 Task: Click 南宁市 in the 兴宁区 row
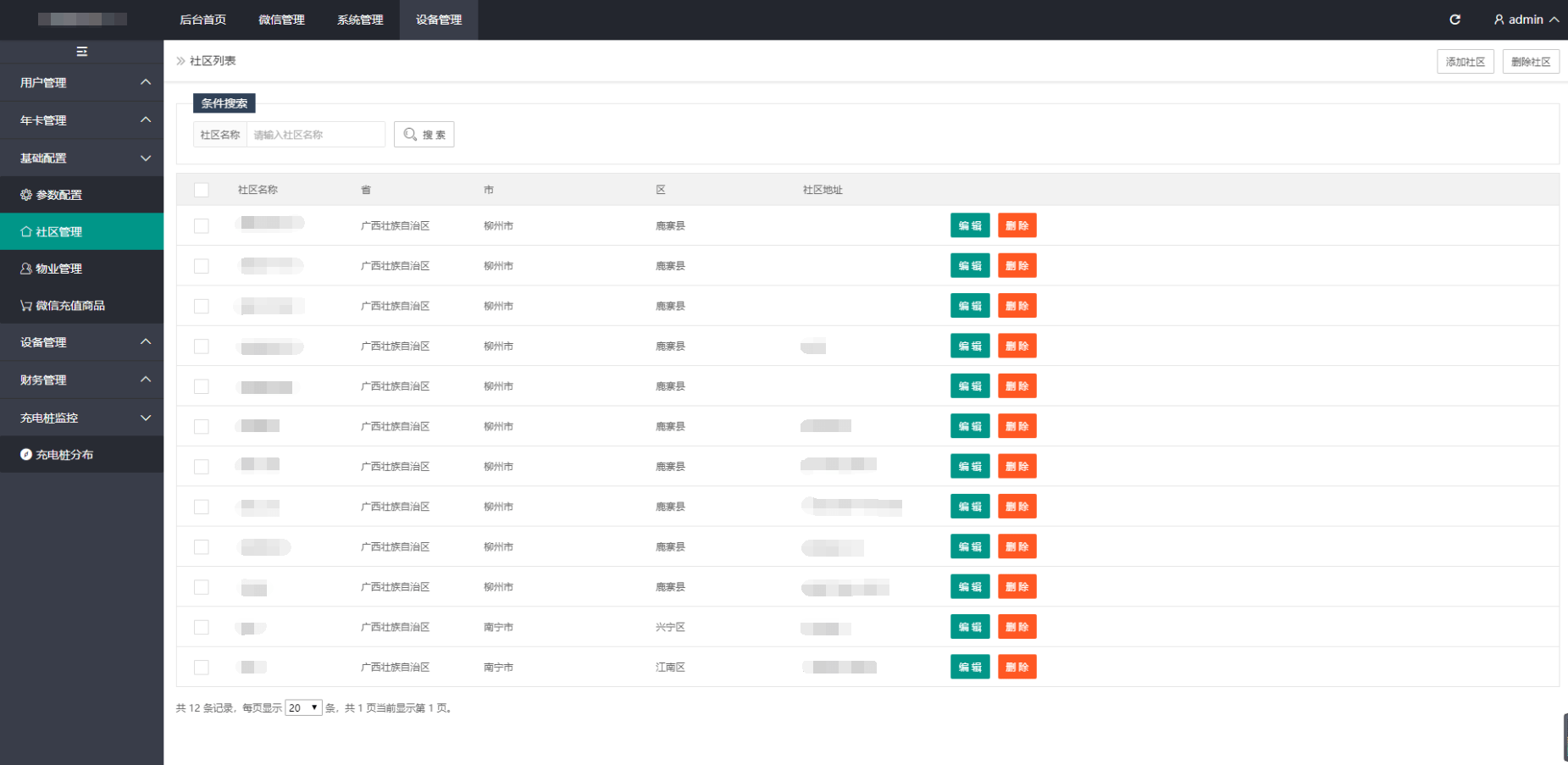[x=498, y=627]
